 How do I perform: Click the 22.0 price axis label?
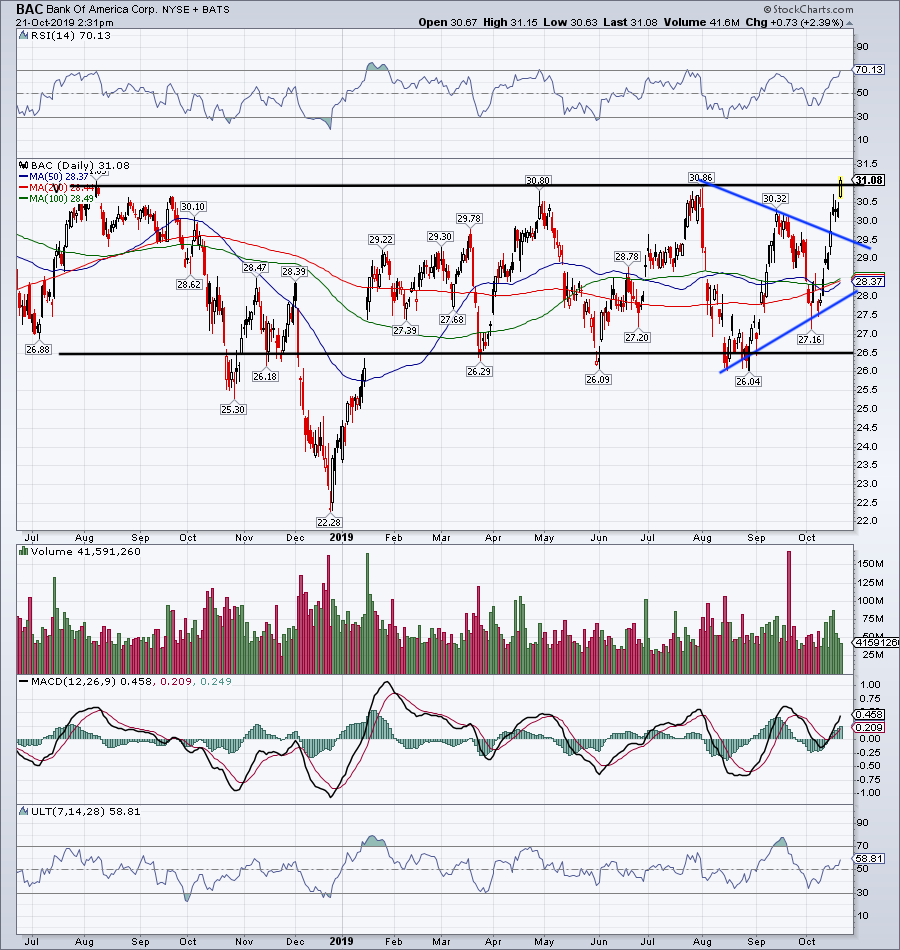(867, 521)
